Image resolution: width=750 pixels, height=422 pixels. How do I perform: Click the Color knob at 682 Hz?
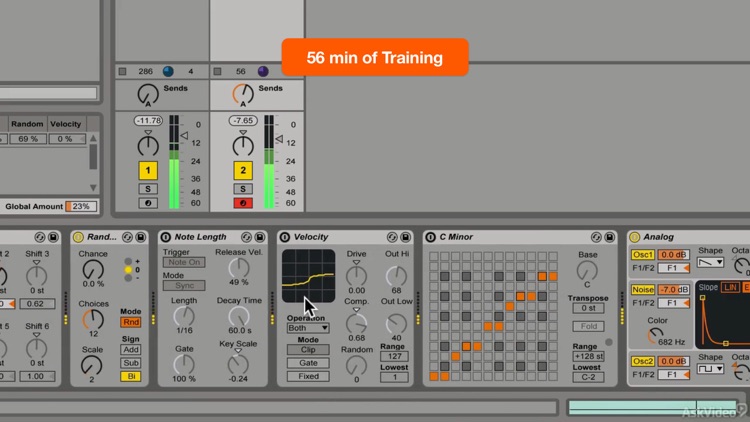(x=656, y=335)
